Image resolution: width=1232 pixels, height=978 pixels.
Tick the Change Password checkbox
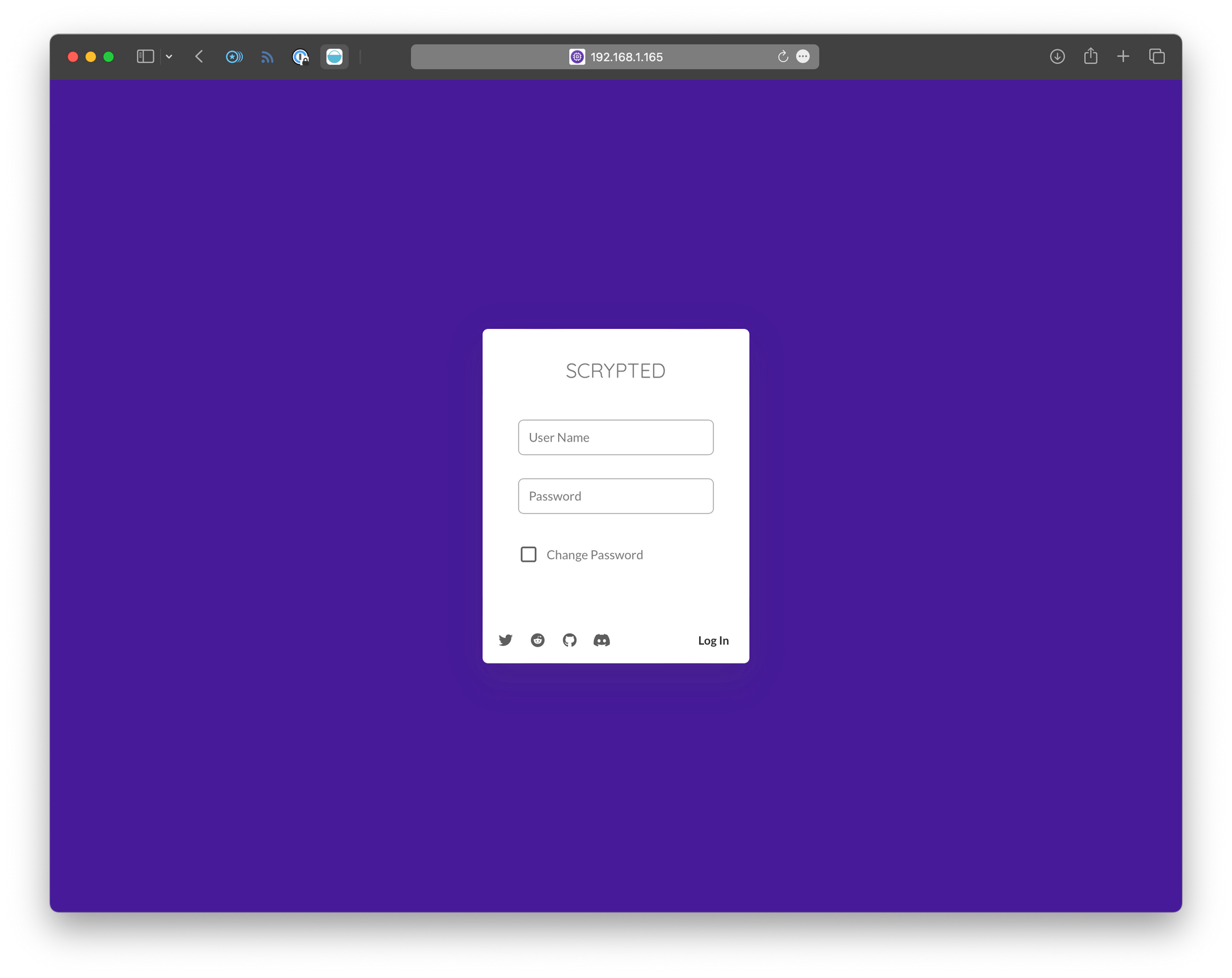pyautogui.click(x=529, y=554)
